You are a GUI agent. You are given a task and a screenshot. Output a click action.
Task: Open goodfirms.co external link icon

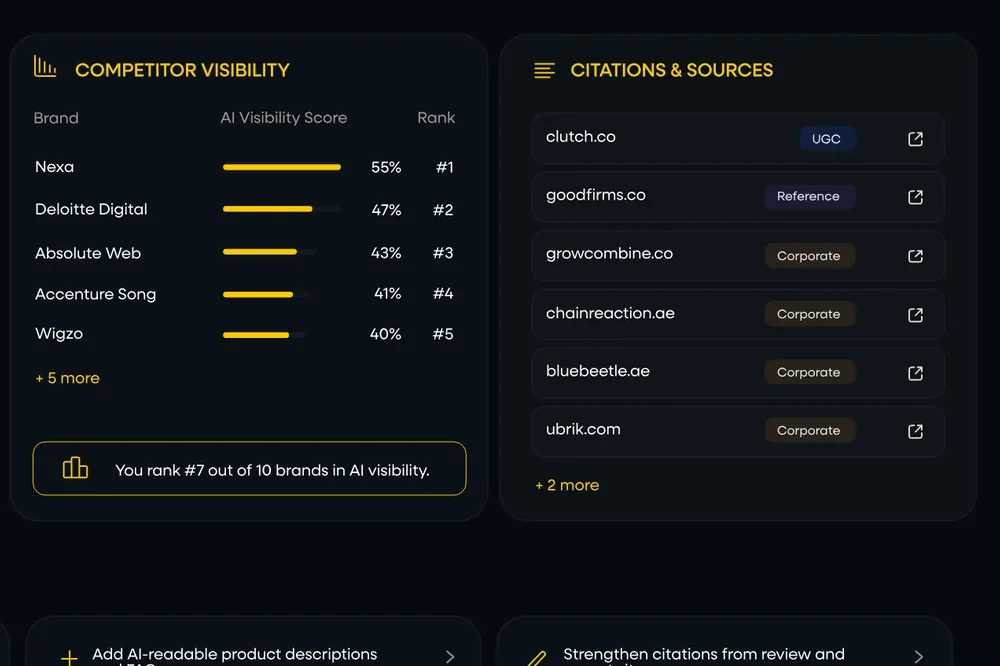point(915,197)
